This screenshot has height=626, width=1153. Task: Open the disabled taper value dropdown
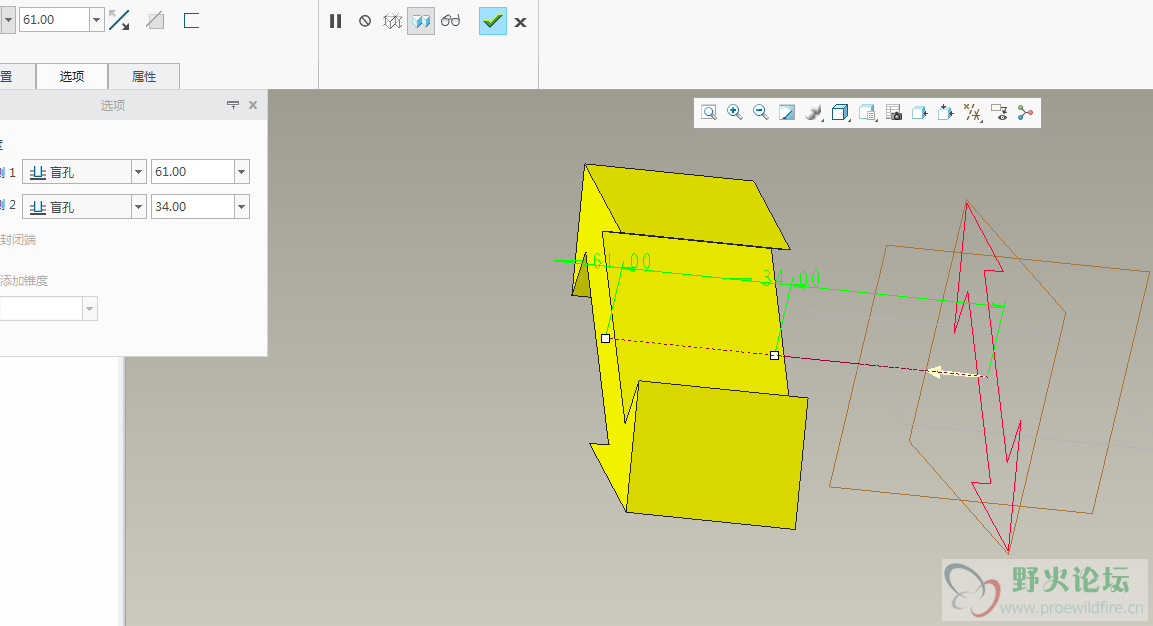[x=90, y=308]
